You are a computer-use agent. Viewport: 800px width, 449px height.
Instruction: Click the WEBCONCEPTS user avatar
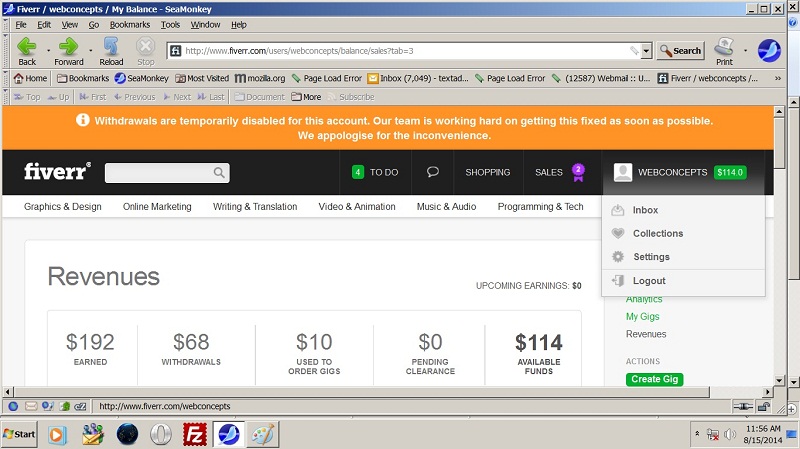(623, 172)
